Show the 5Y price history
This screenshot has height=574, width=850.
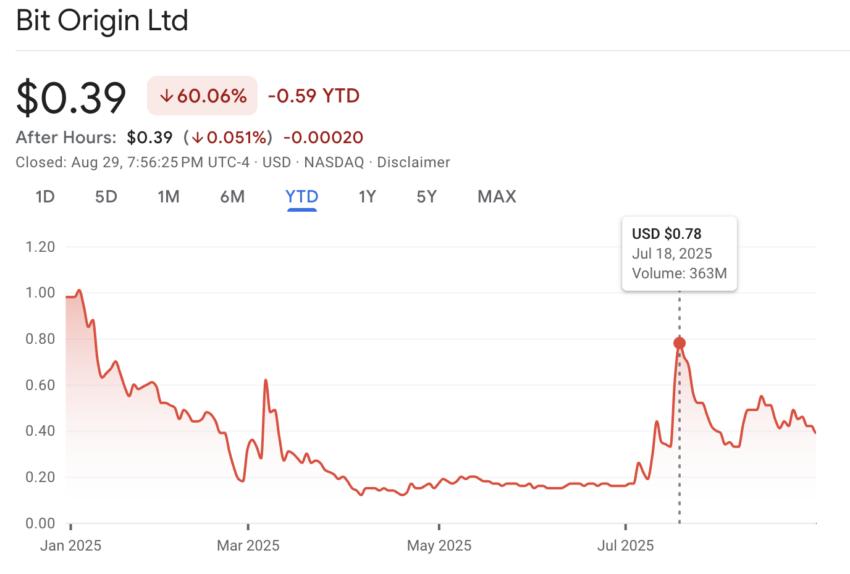tap(427, 197)
